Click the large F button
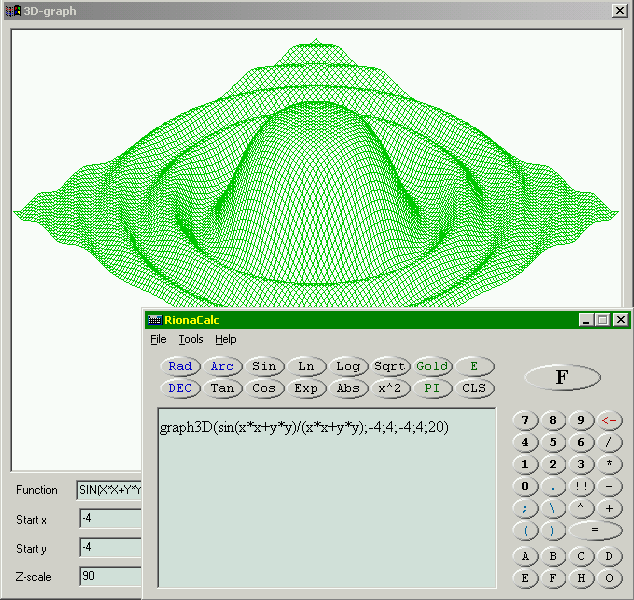The width and height of the screenshot is (634, 600). 562,377
